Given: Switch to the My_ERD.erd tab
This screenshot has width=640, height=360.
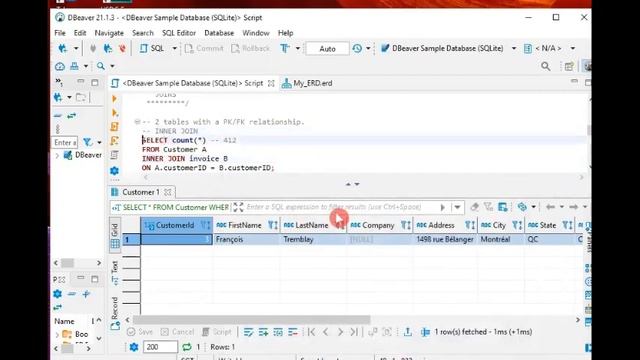Looking at the screenshot, I should click(x=308, y=83).
